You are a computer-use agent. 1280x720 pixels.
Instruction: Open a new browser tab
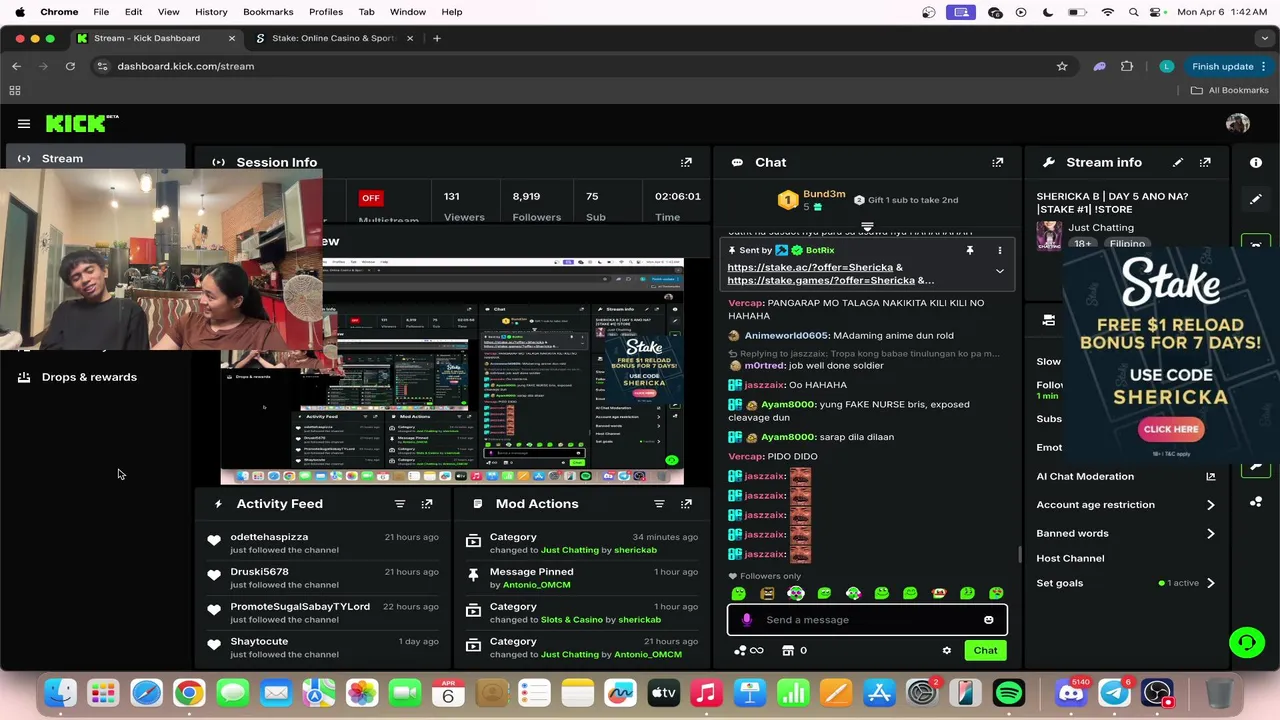[437, 38]
